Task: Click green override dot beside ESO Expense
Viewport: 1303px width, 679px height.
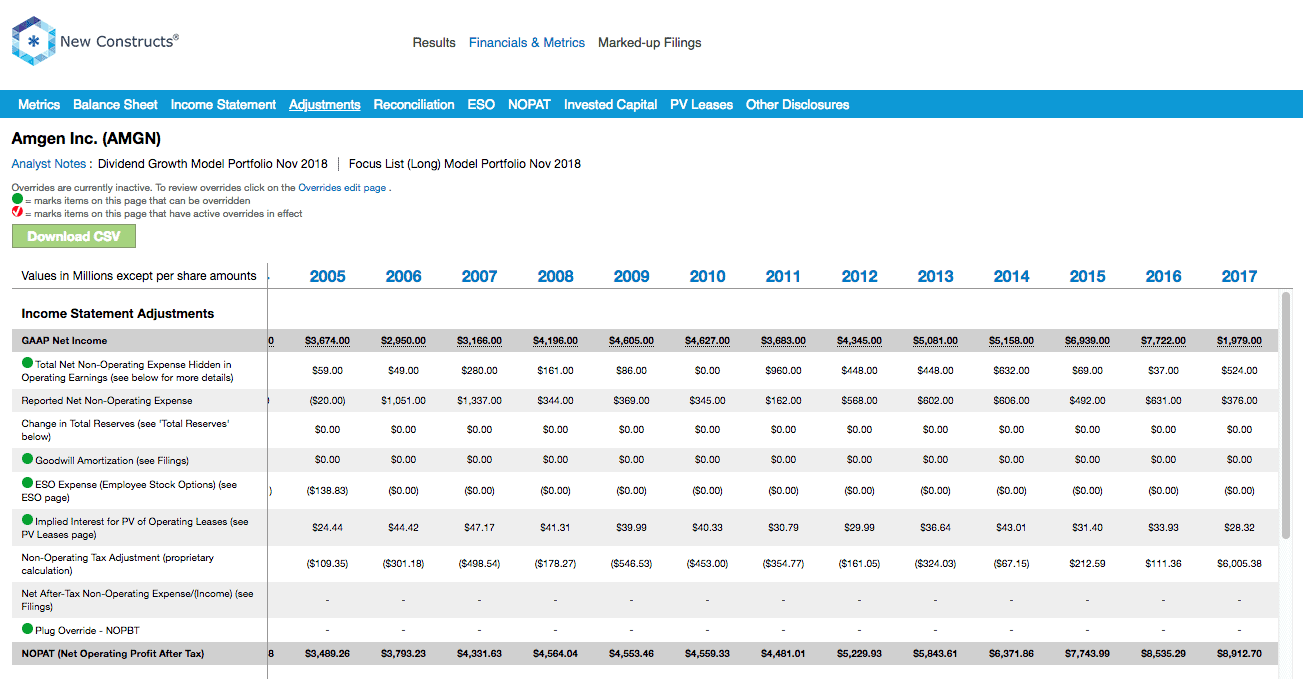Action: (x=27, y=483)
